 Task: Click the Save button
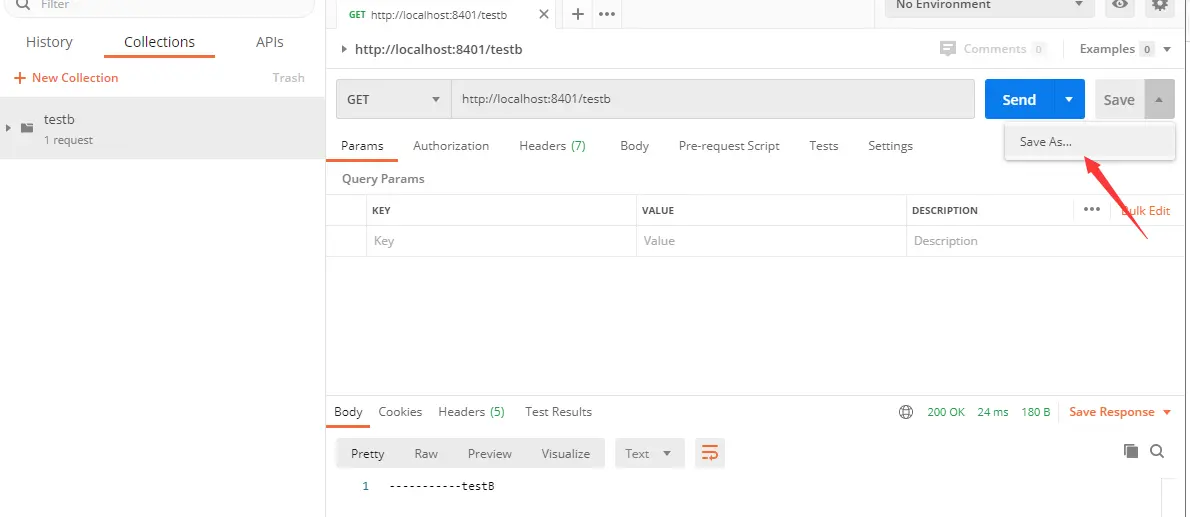tap(1119, 99)
